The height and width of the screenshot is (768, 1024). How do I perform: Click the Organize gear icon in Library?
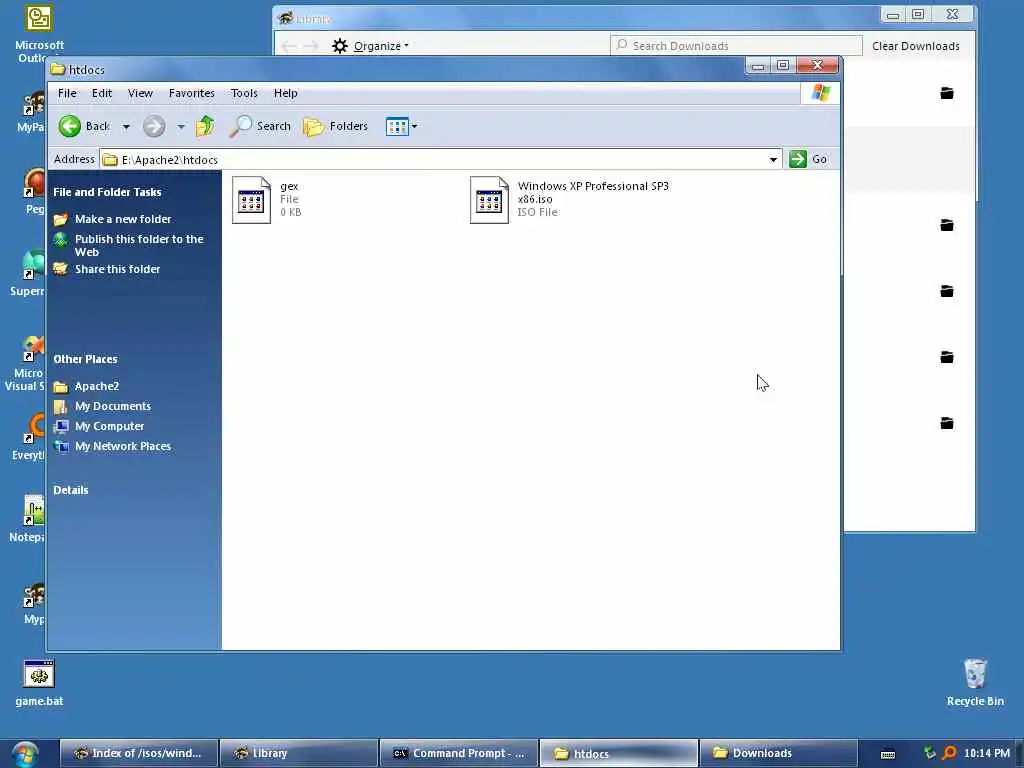[x=340, y=46]
